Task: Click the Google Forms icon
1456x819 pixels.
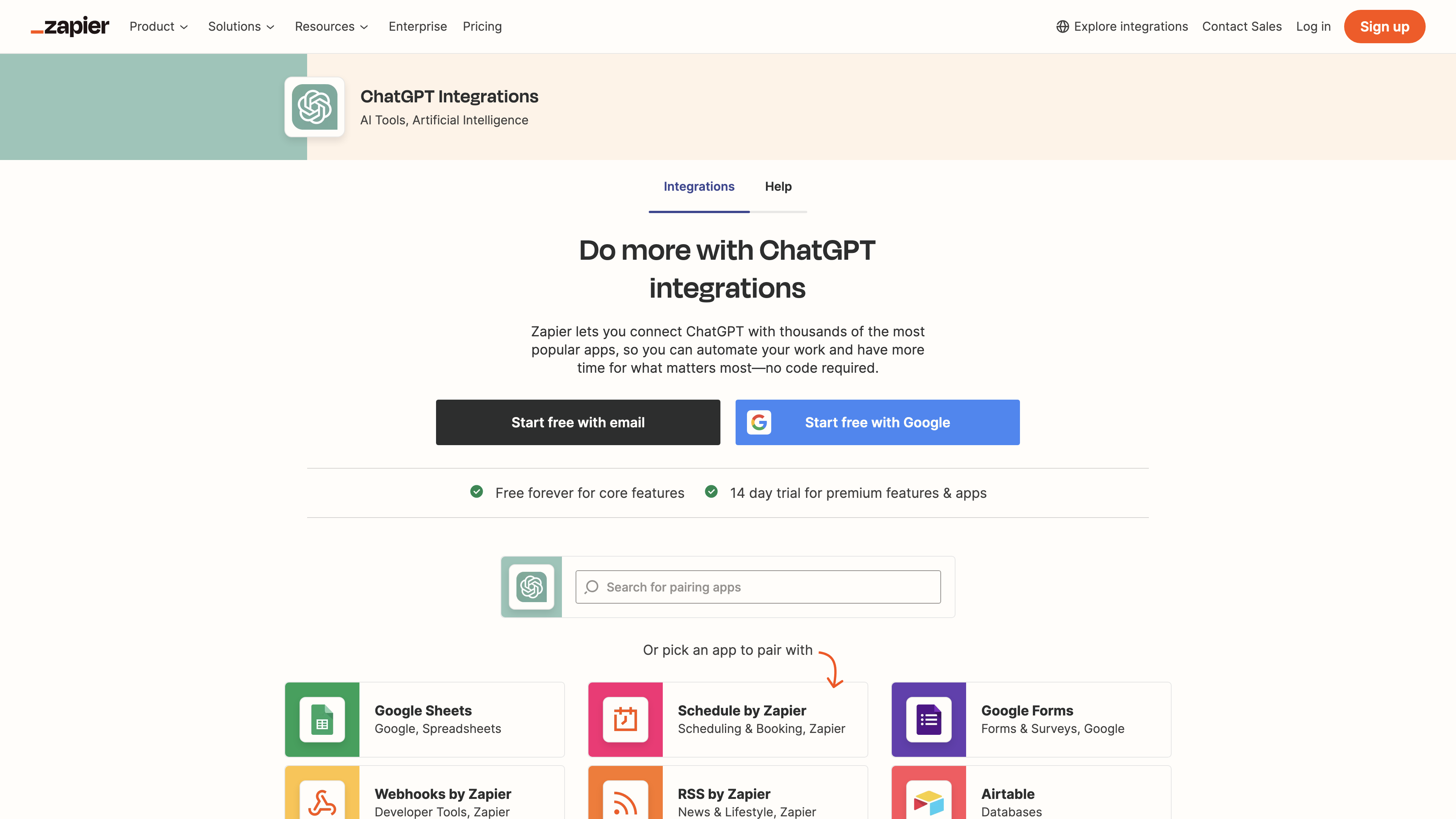Action: (x=929, y=720)
